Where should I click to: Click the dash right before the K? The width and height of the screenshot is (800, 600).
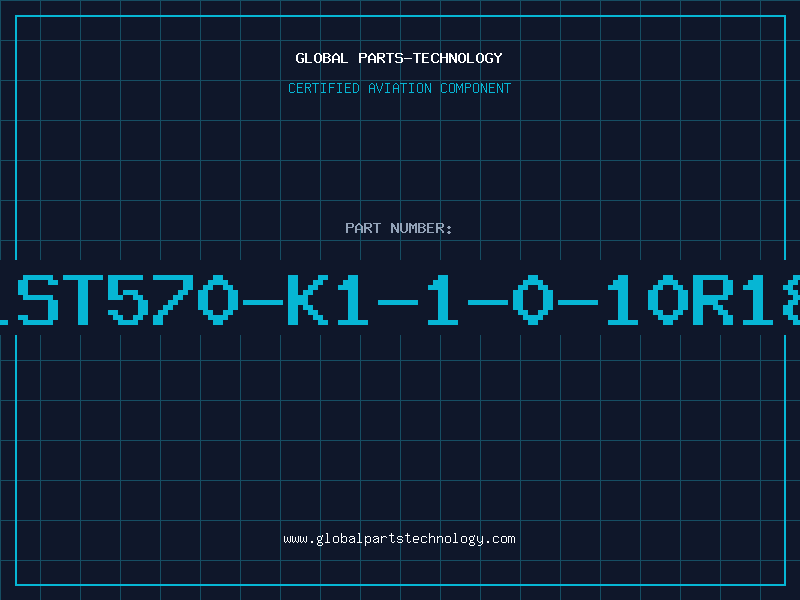(262, 302)
